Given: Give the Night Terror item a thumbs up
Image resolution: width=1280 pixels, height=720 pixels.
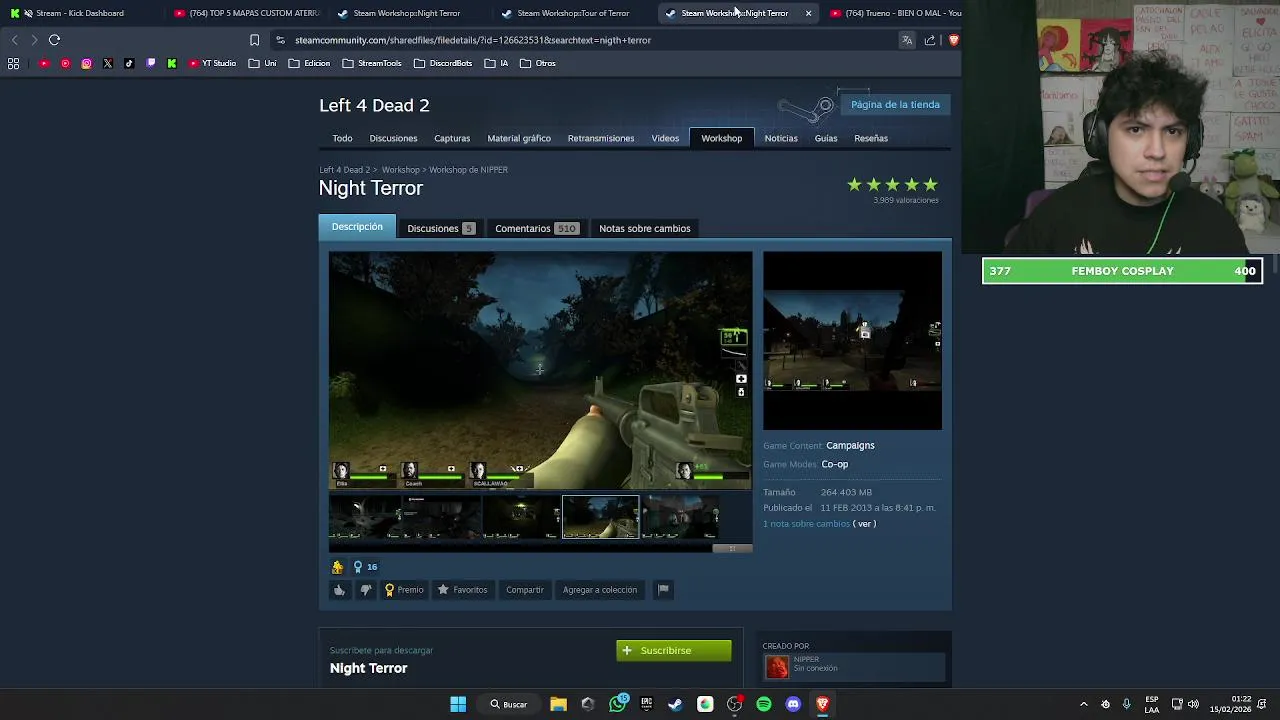Looking at the screenshot, I should coord(339,590).
